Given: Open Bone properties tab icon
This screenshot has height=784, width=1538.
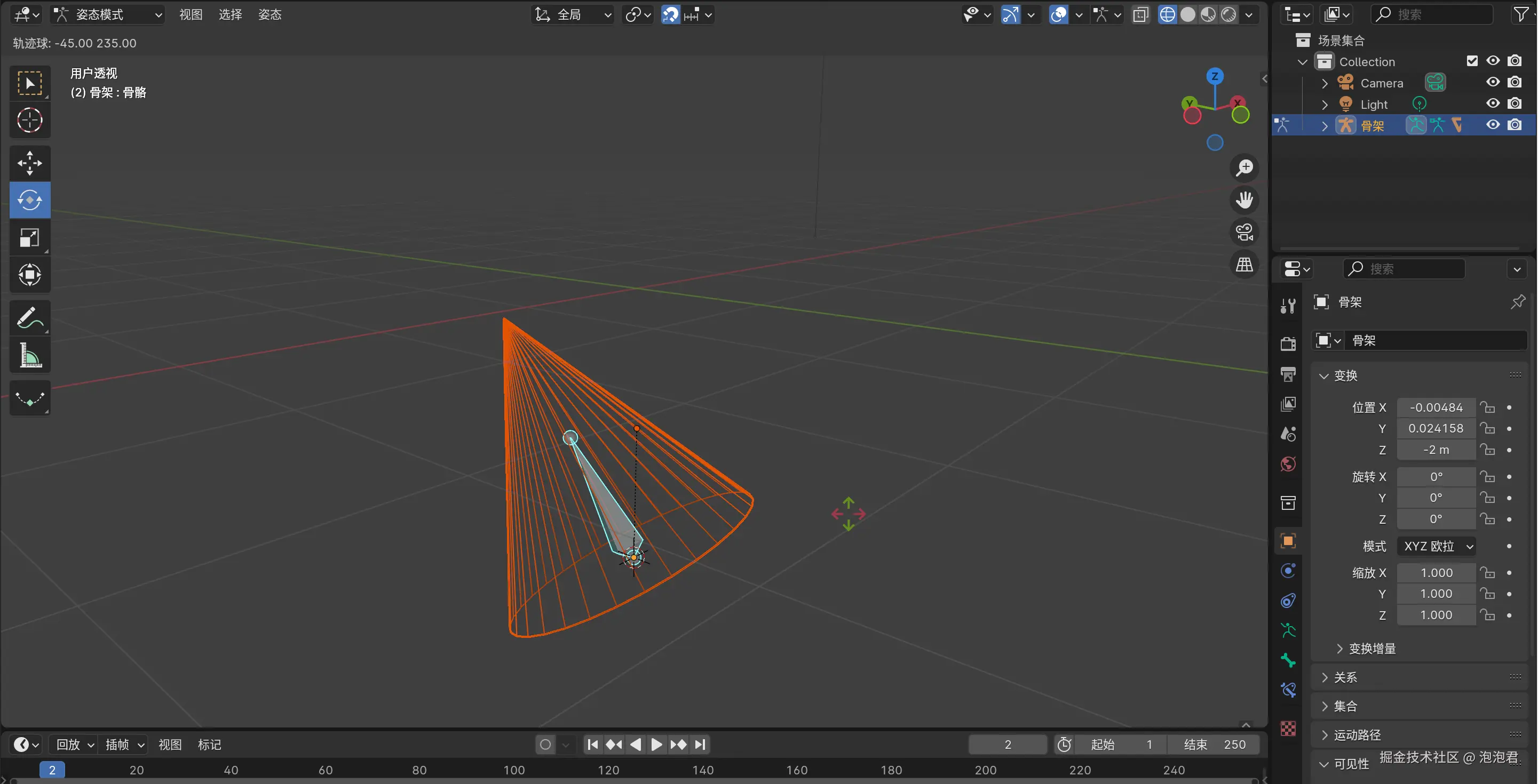Looking at the screenshot, I should point(1288,660).
